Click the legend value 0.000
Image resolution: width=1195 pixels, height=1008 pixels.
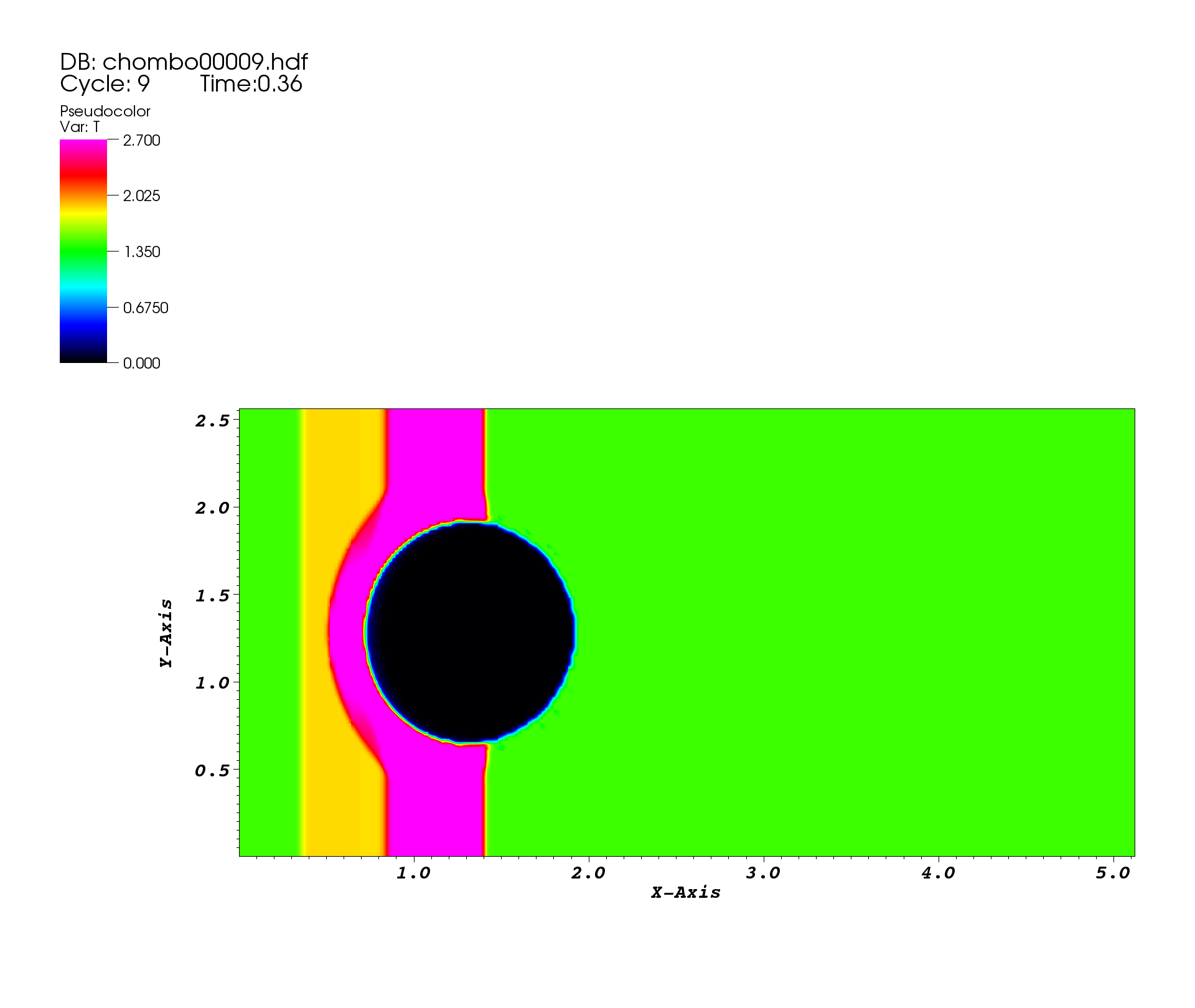(x=142, y=364)
